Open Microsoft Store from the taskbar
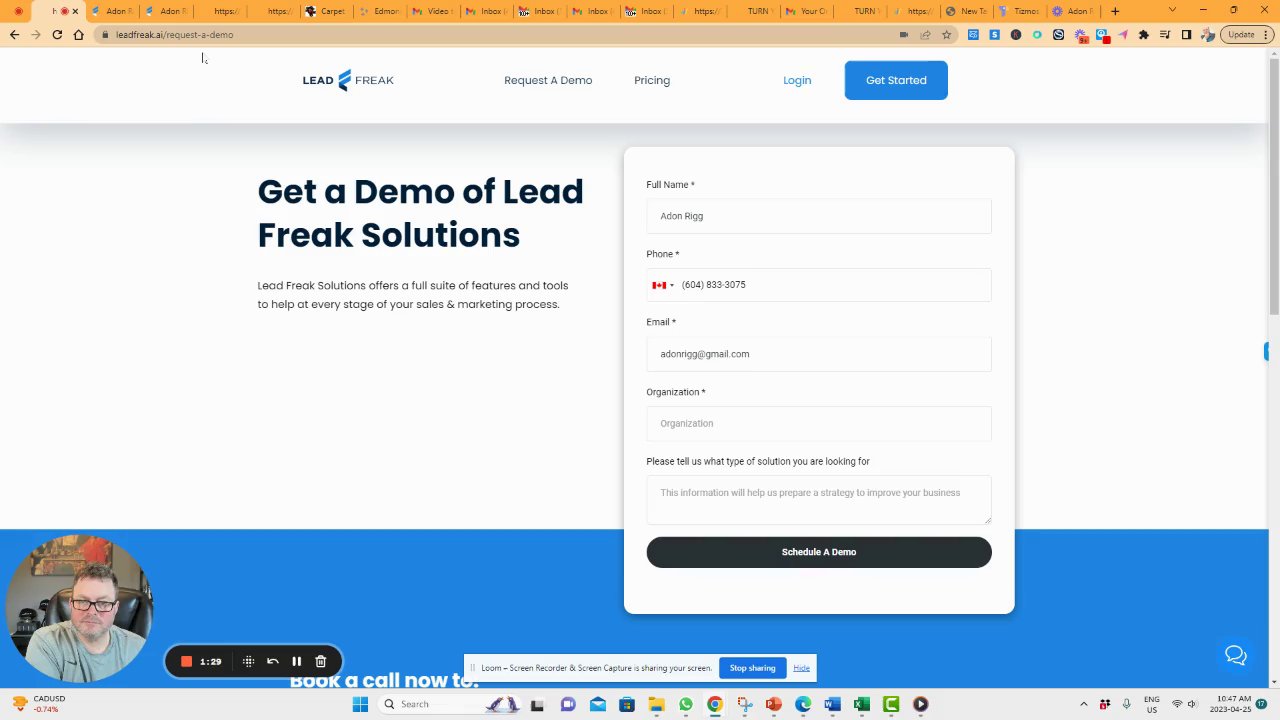The height and width of the screenshot is (720, 1280). [x=627, y=704]
